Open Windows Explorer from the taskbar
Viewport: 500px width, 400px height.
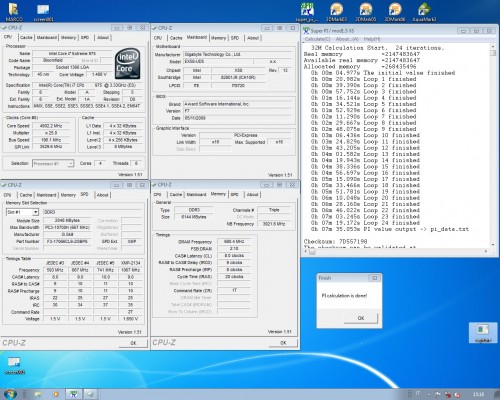(x=39, y=394)
